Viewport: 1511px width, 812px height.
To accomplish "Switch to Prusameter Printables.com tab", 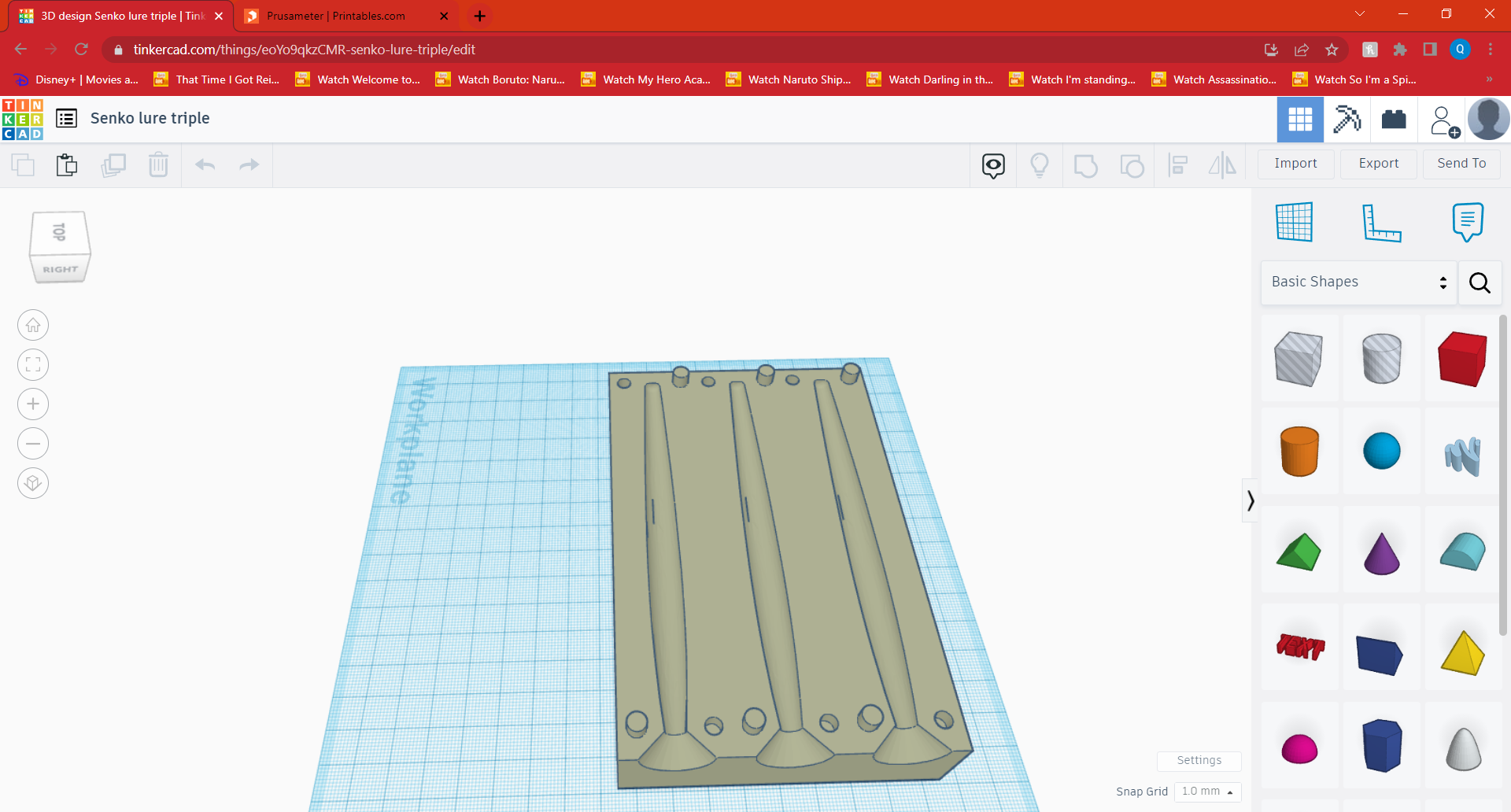I will [346, 16].
